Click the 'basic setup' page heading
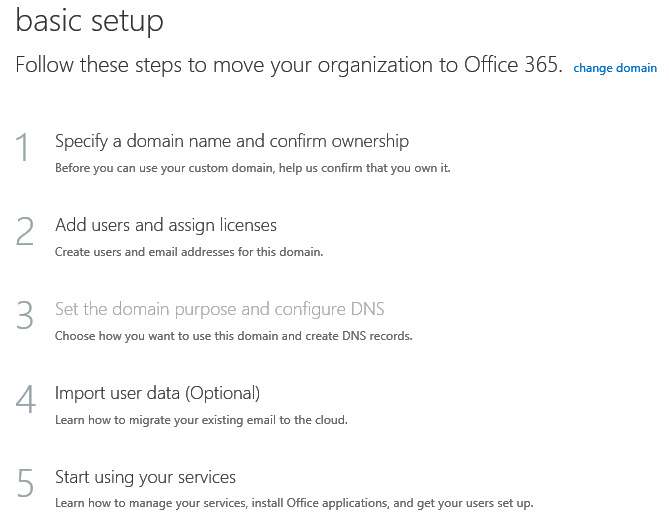Image resolution: width=669 pixels, height=526 pixels. (90, 20)
